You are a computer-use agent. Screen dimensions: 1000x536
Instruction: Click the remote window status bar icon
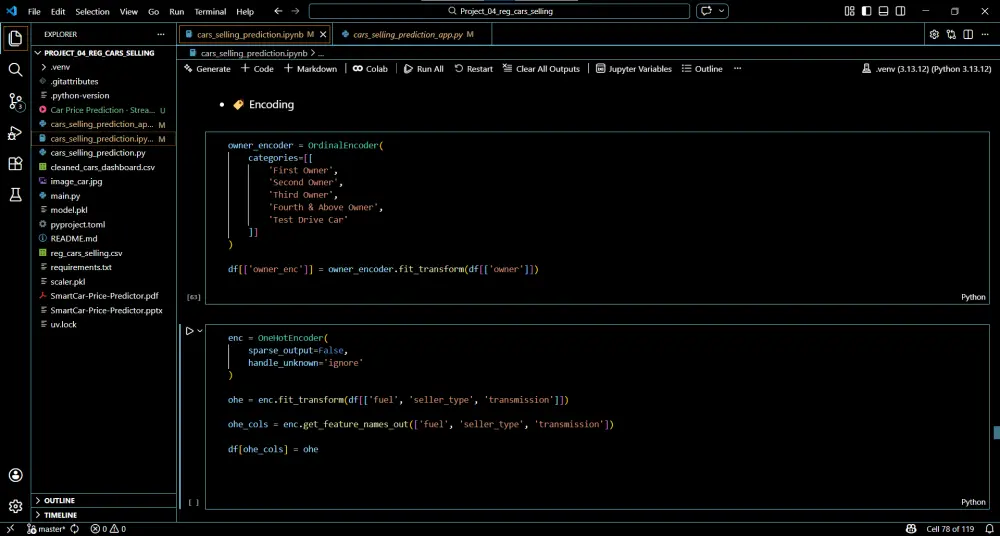tap(10, 529)
